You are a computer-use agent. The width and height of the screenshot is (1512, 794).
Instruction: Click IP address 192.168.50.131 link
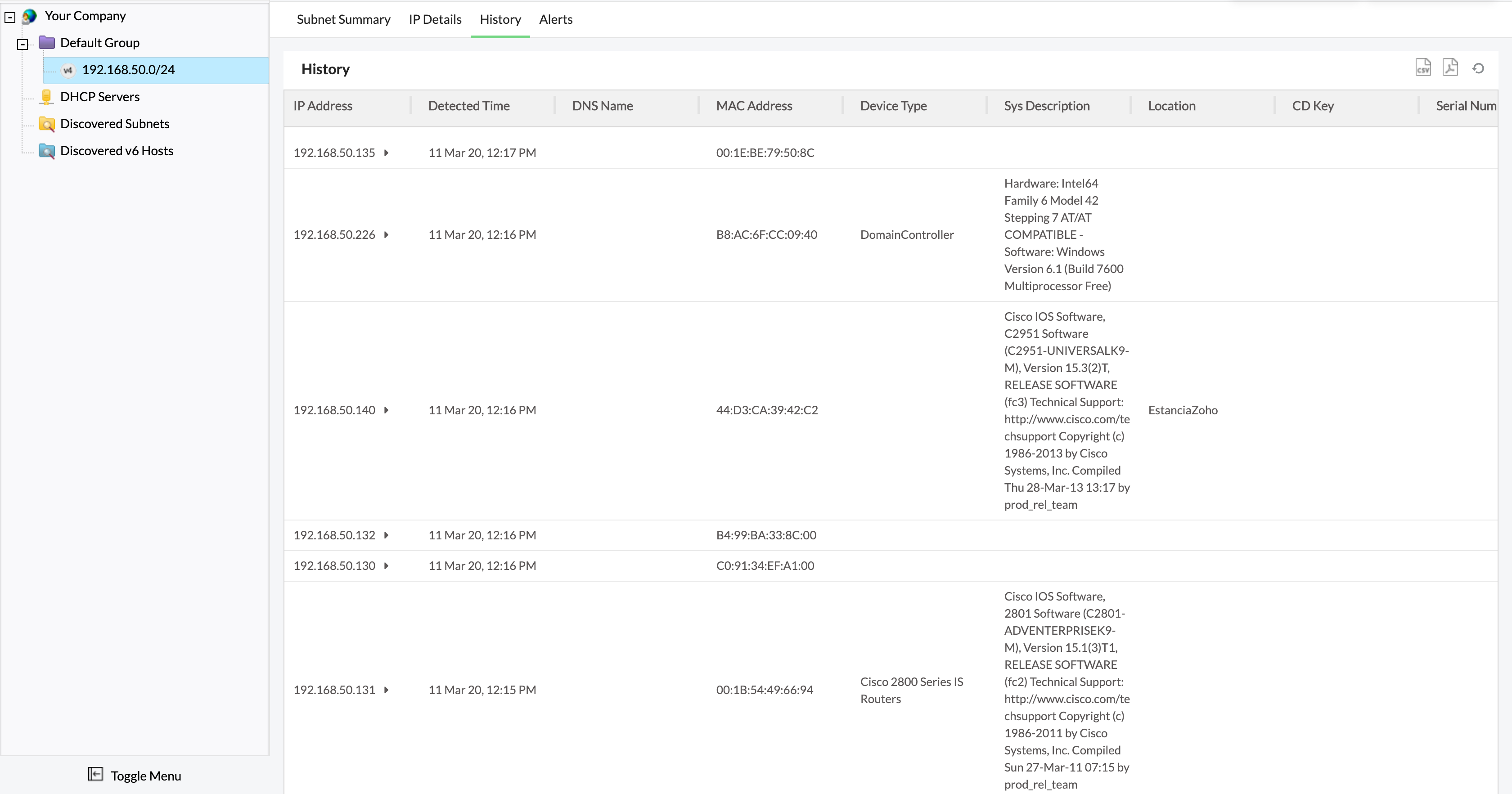334,690
